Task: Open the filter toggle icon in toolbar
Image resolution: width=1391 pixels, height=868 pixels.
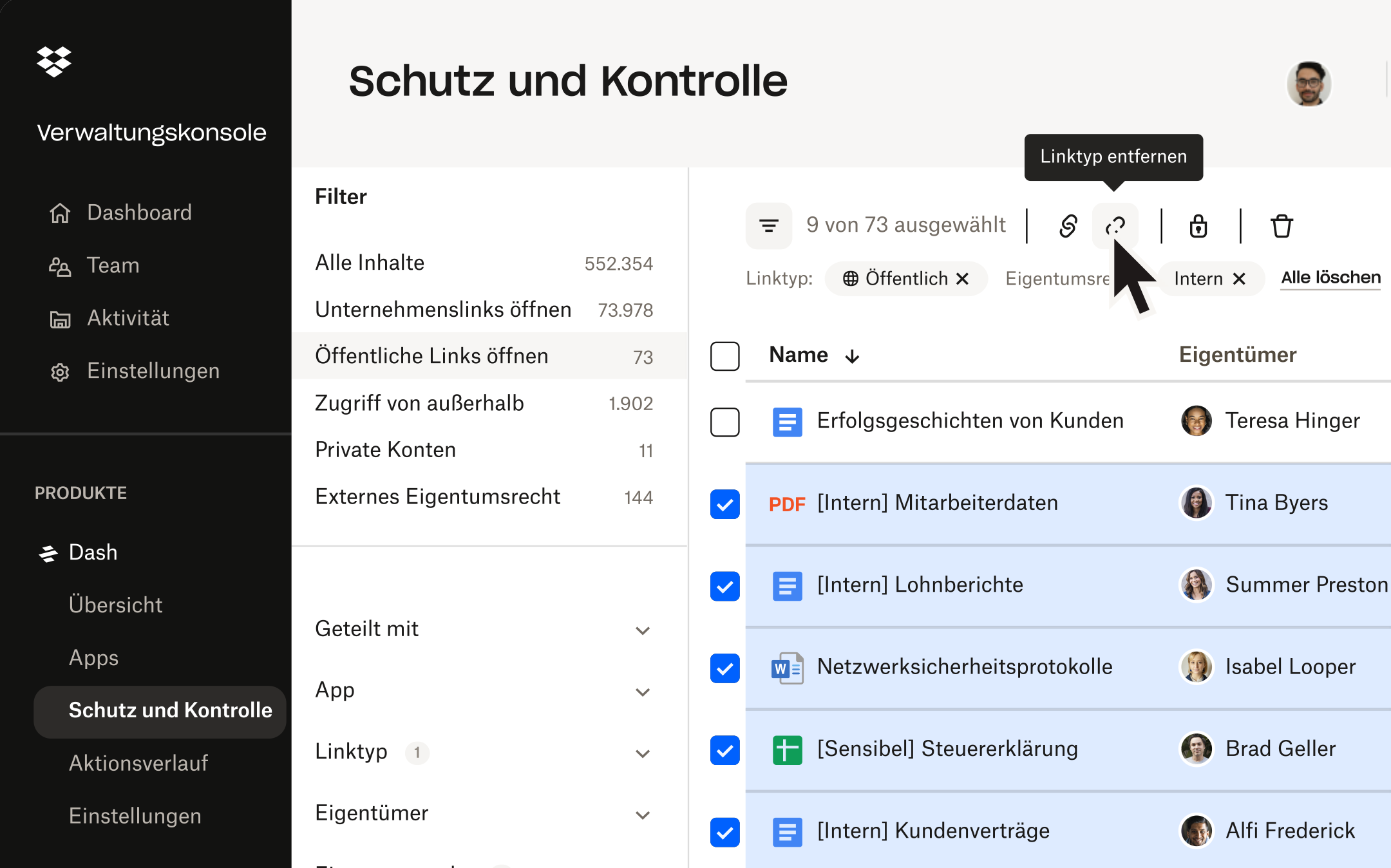Action: tap(768, 225)
